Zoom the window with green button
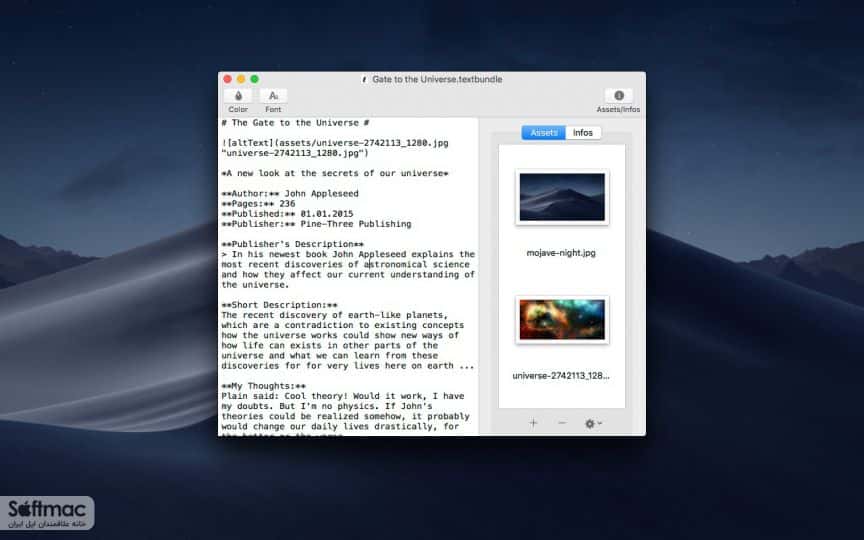 coord(255,79)
